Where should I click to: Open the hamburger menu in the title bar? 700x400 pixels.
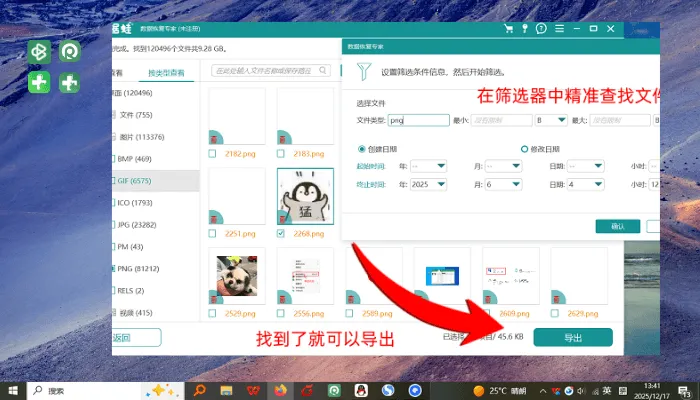click(559, 29)
